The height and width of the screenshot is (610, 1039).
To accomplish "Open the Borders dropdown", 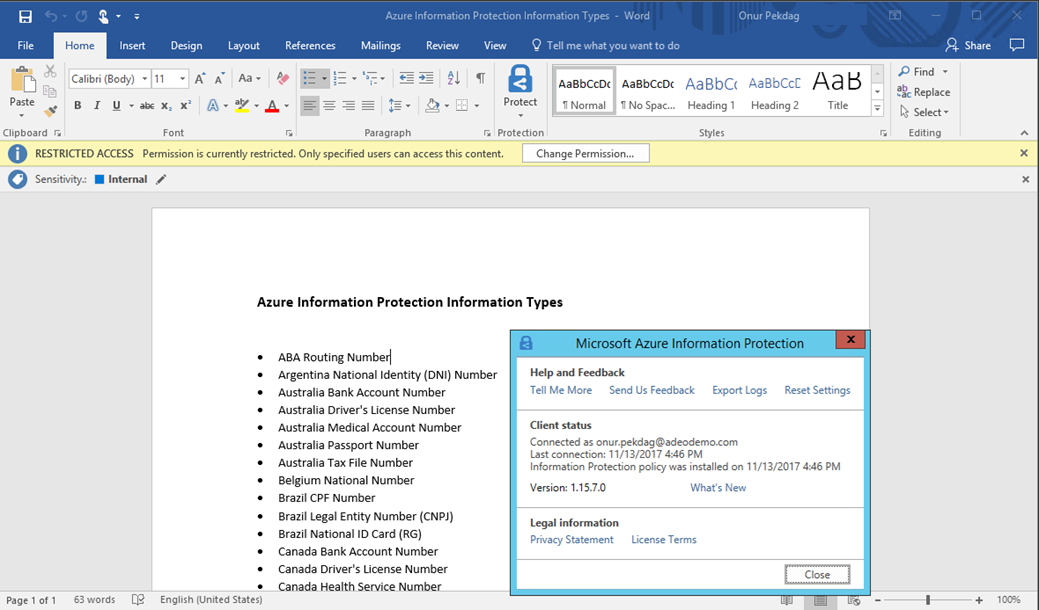I will (477, 106).
